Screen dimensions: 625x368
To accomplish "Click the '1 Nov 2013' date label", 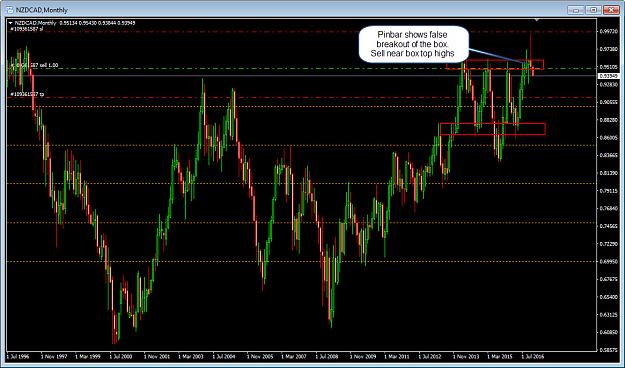I will pos(467,356).
